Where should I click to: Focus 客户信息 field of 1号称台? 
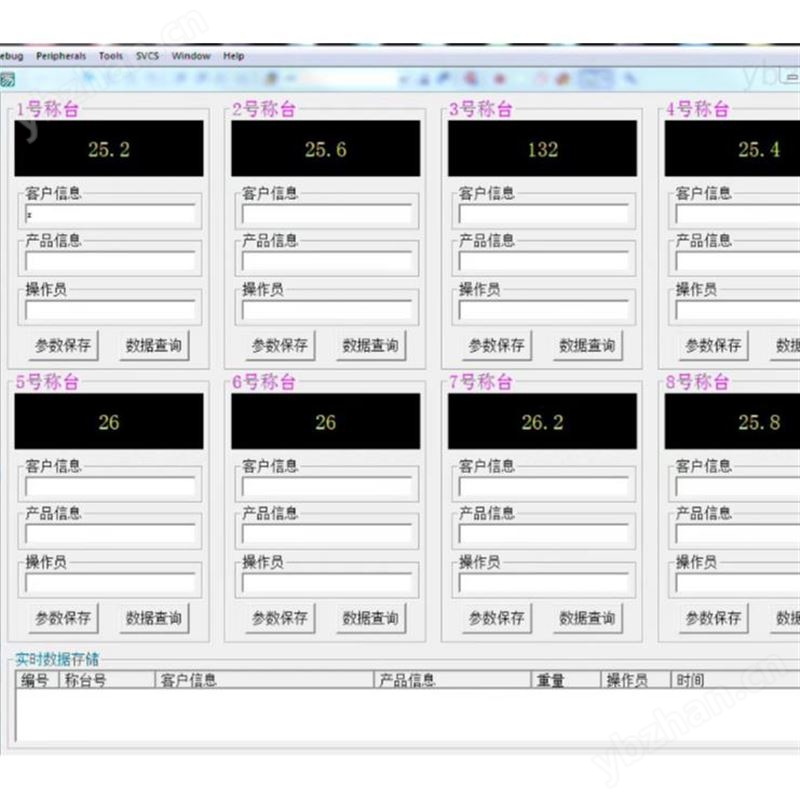[x=110, y=214]
